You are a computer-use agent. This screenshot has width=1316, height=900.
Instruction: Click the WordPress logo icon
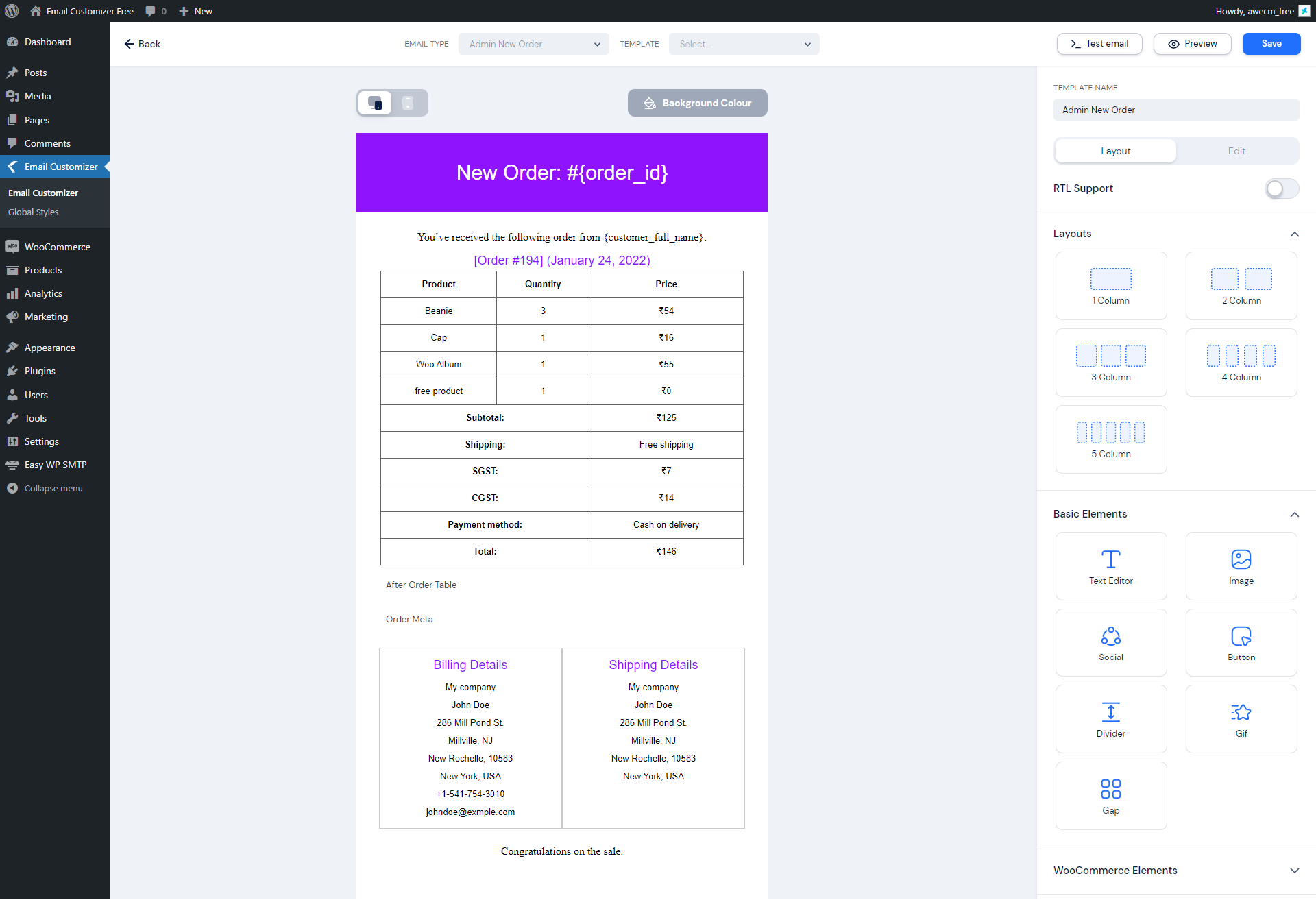tap(12, 11)
